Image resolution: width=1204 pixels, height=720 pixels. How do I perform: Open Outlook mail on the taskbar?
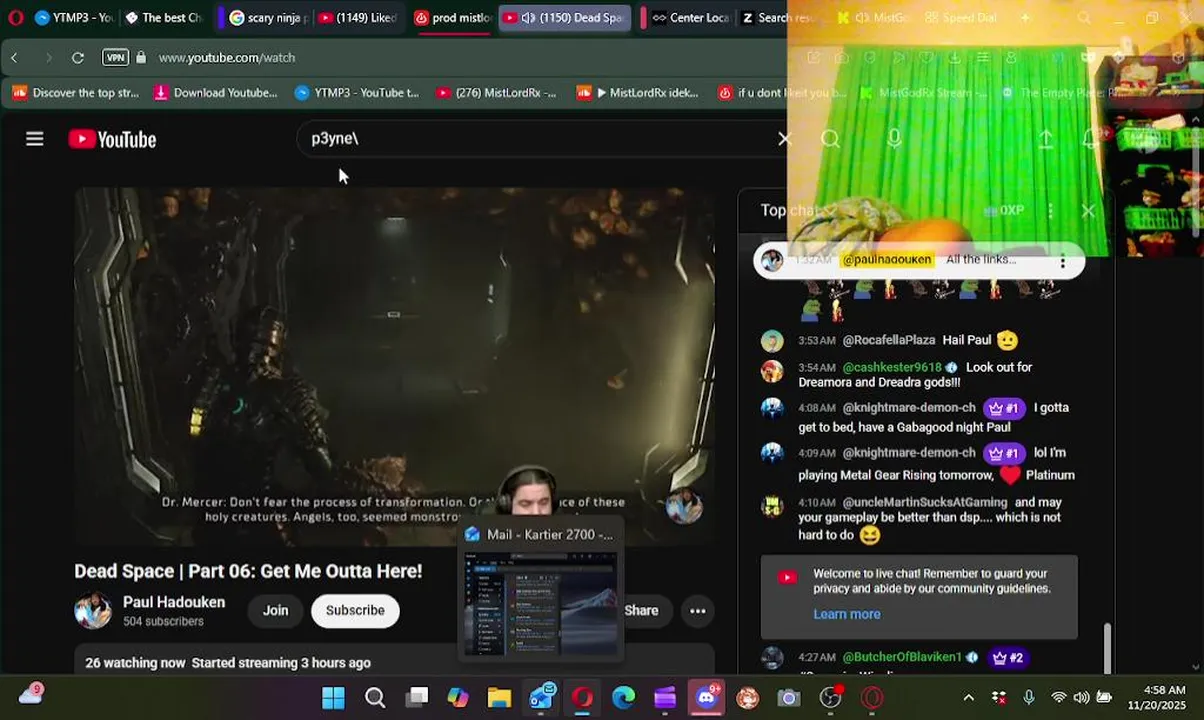(542, 697)
